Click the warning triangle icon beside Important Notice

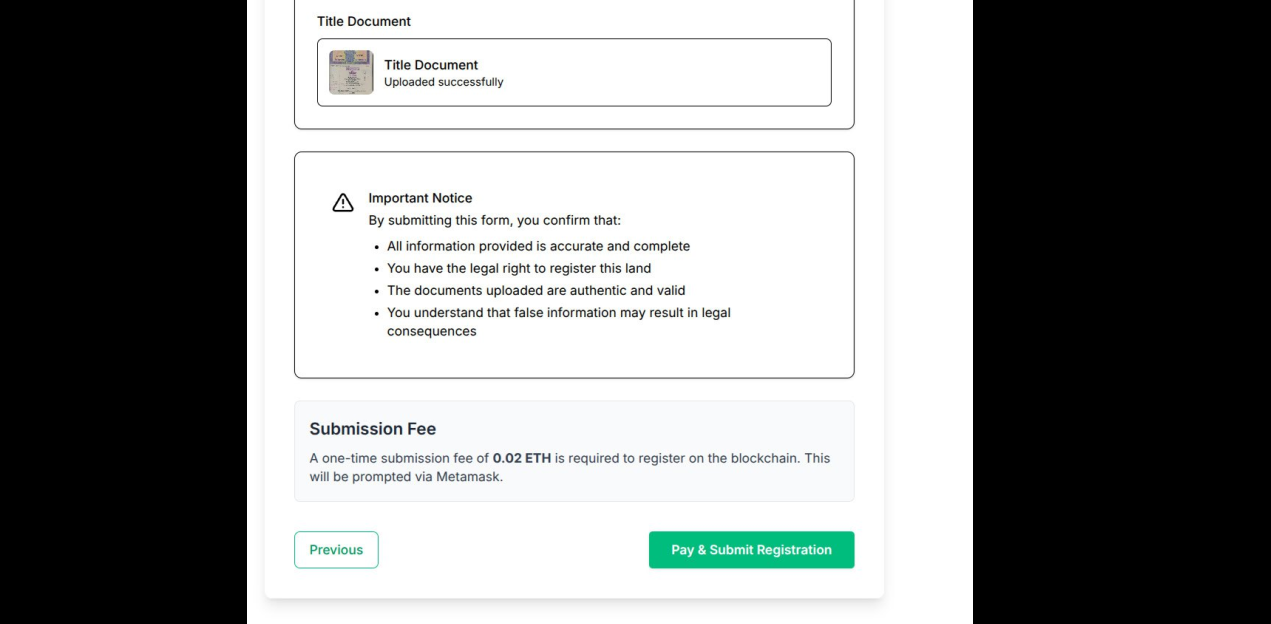tap(343, 202)
